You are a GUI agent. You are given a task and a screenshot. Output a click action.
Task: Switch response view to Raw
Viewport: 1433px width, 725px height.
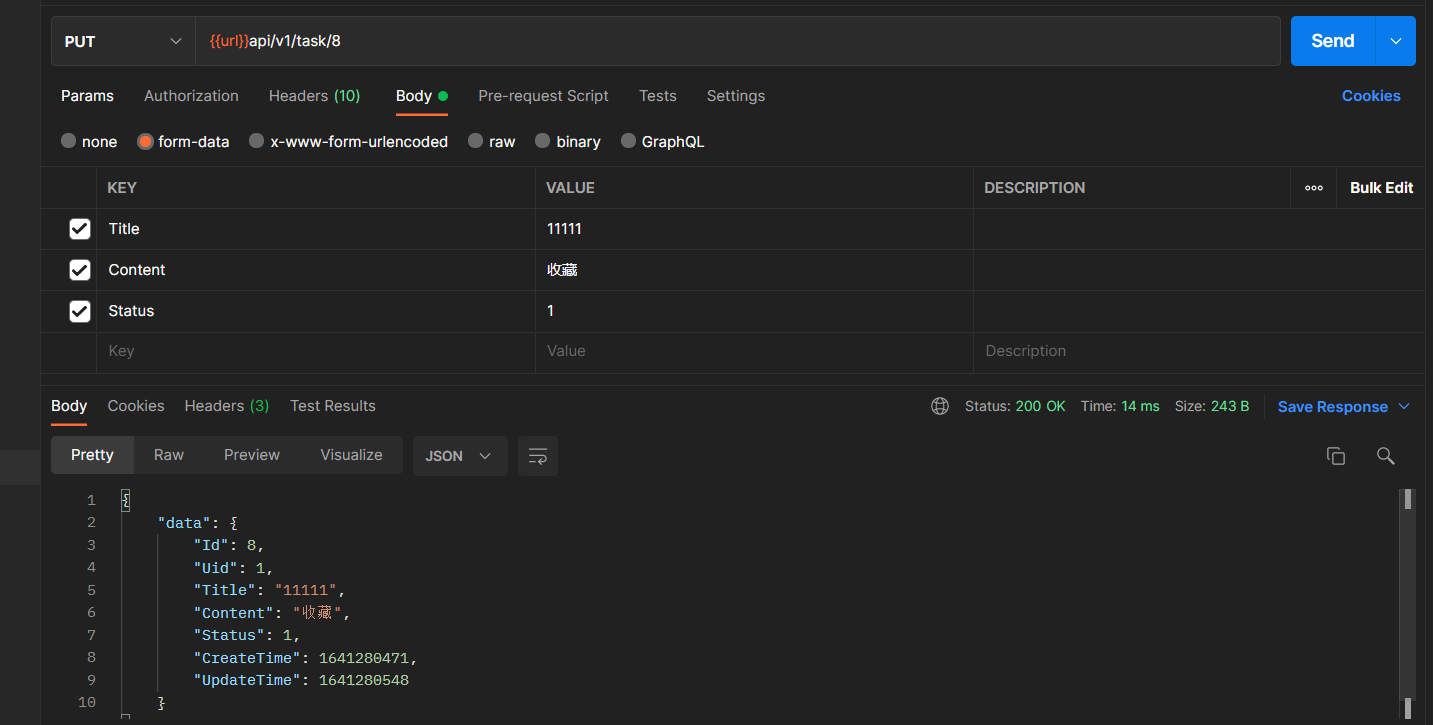(169, 455)
